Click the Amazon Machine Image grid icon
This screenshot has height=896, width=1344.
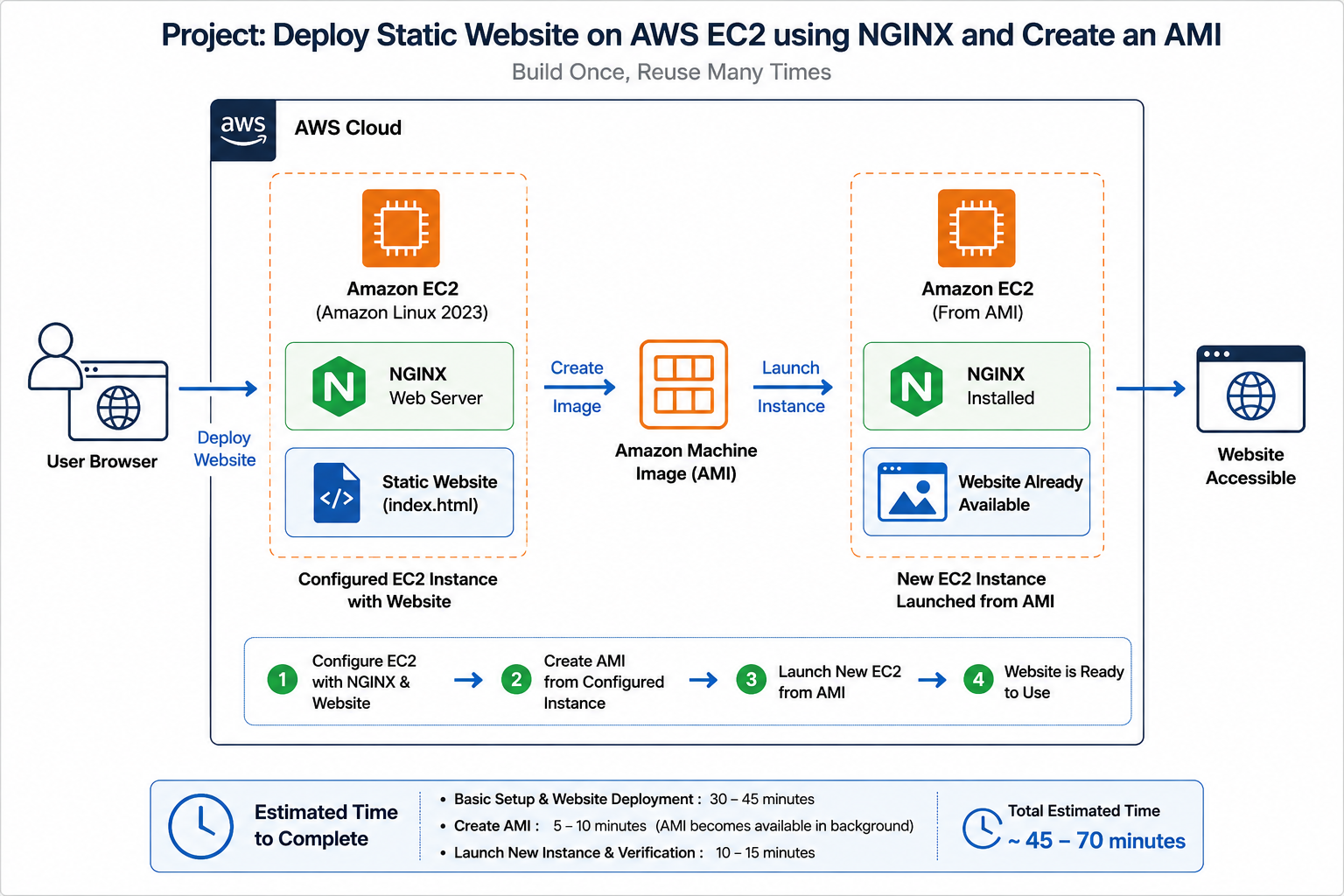point(683,384)
